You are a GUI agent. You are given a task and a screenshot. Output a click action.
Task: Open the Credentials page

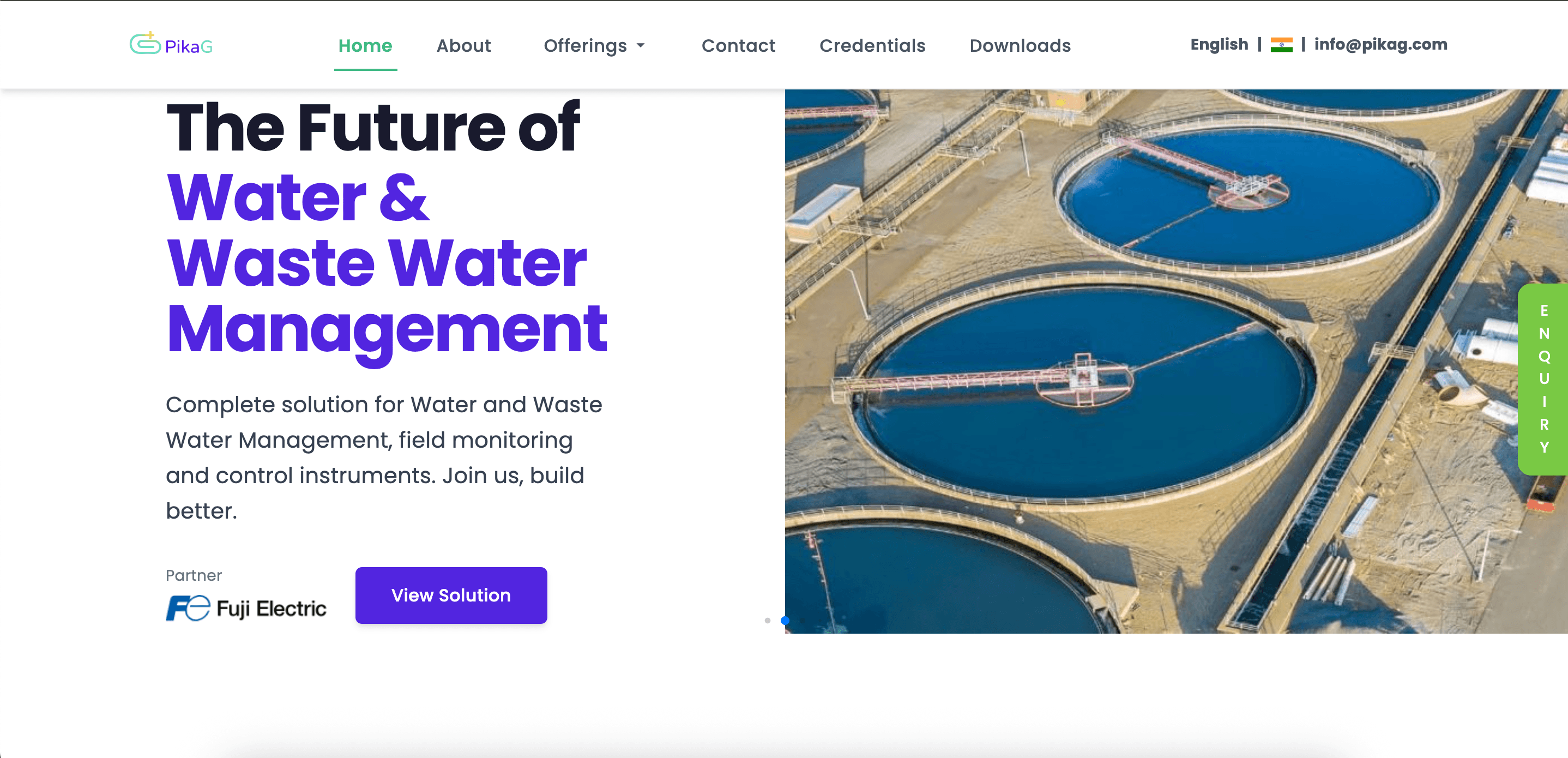[872, 45]
